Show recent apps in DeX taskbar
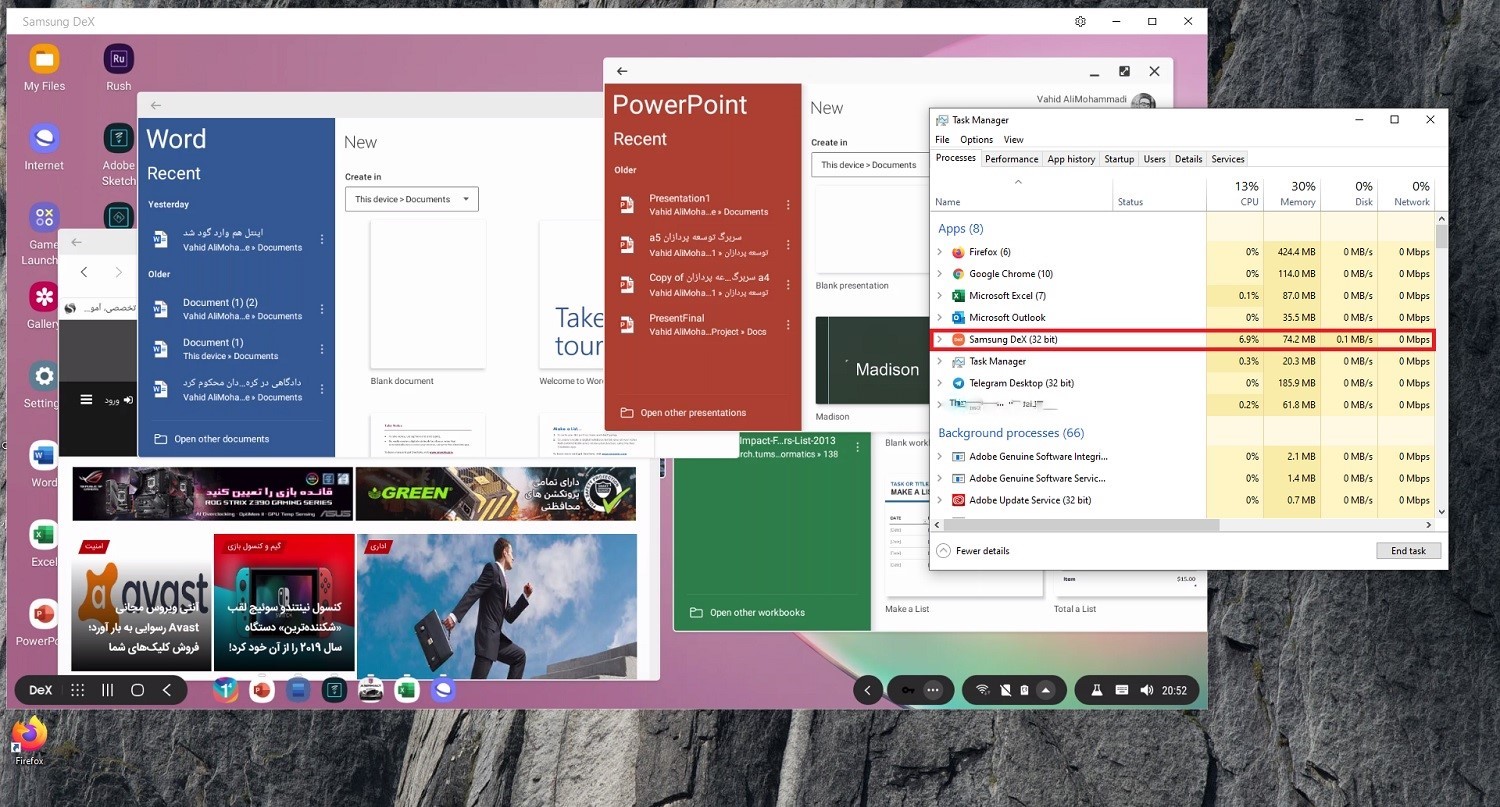Screen dimensions: 1500x807 (108, 690)
